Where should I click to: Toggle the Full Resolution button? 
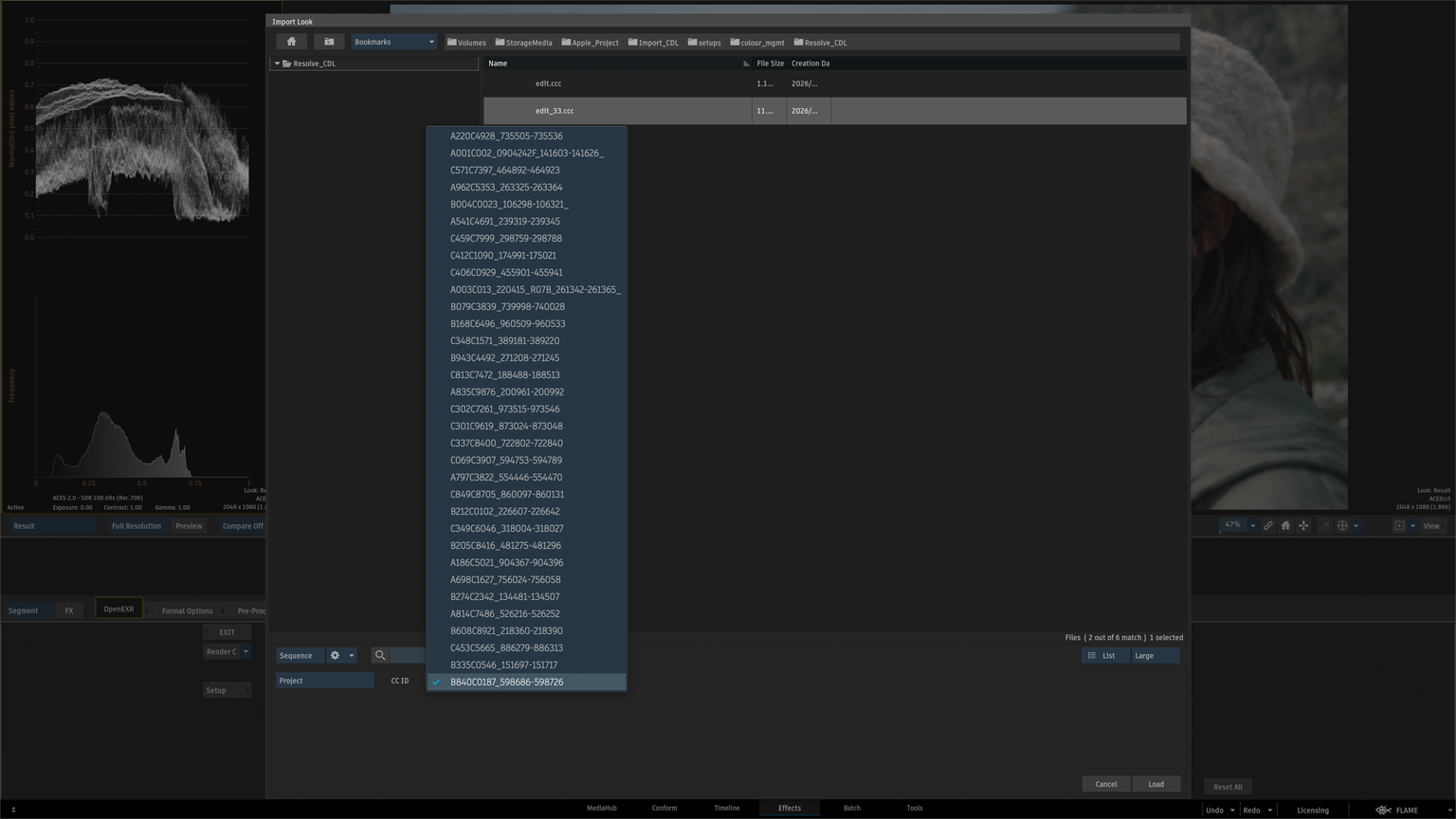[136, 526]
